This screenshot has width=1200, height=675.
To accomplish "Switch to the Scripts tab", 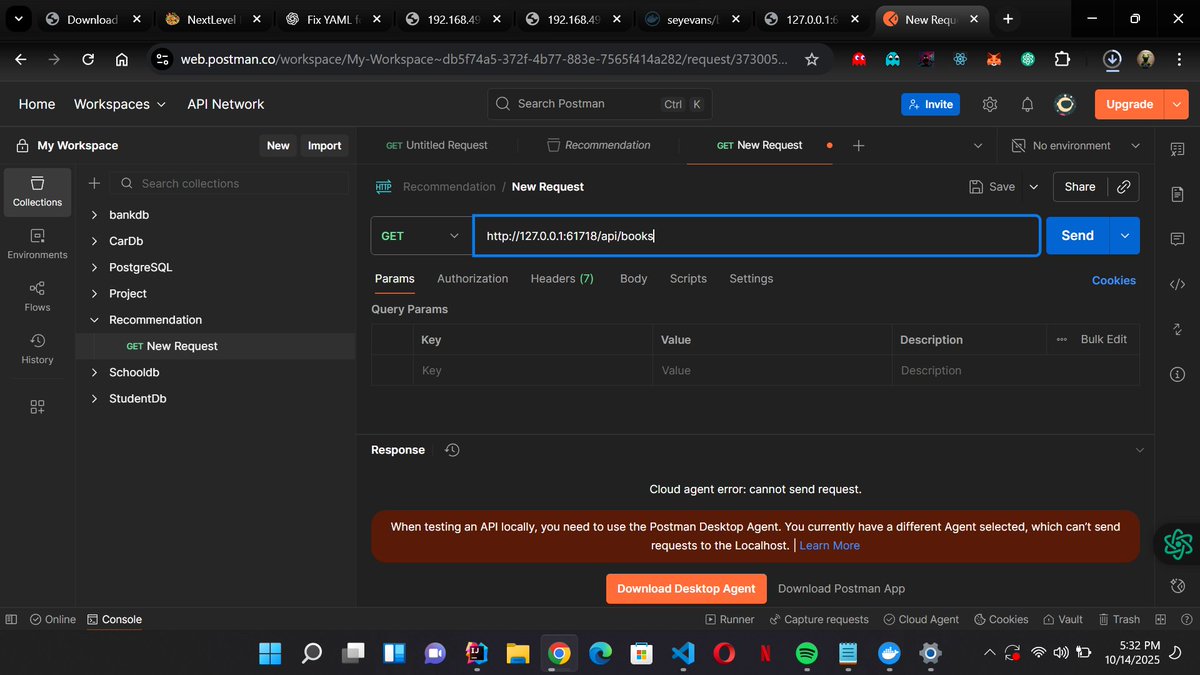I will point(688,279).
